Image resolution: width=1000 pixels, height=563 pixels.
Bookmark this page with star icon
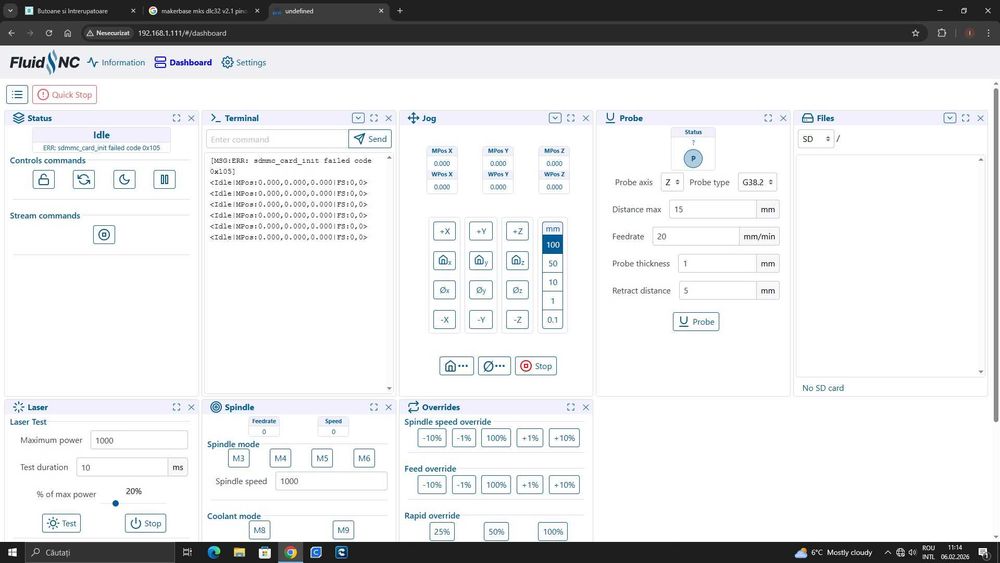click(915, 33)
